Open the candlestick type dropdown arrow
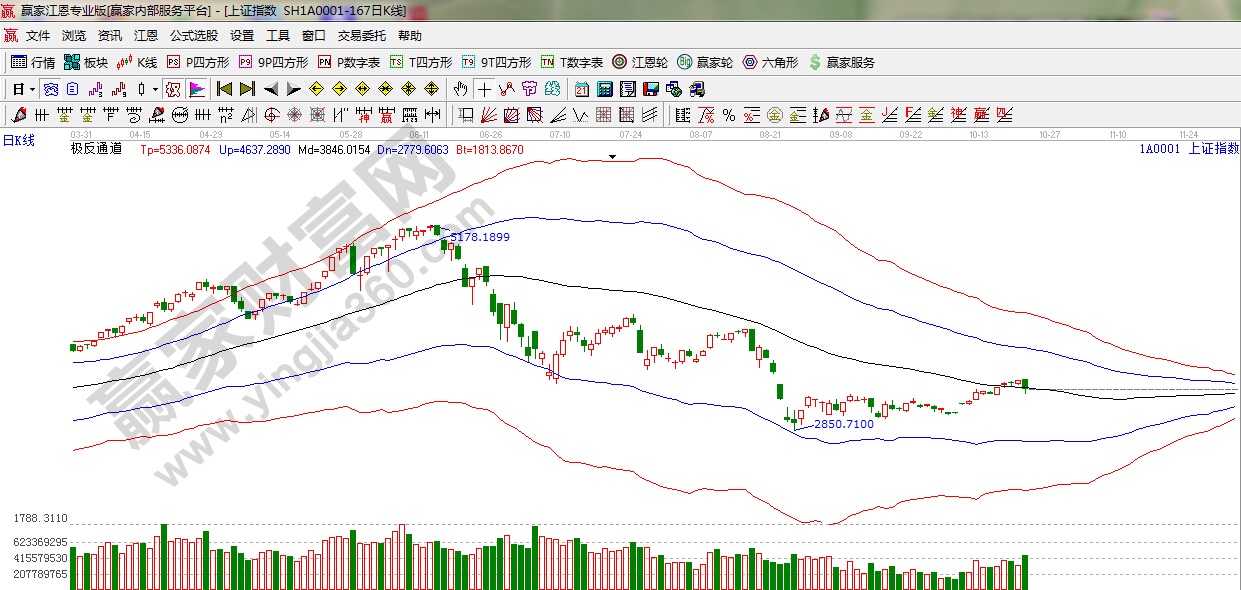Image resolution: width=1241 pixels, height=590 pixels. point(155,88)
